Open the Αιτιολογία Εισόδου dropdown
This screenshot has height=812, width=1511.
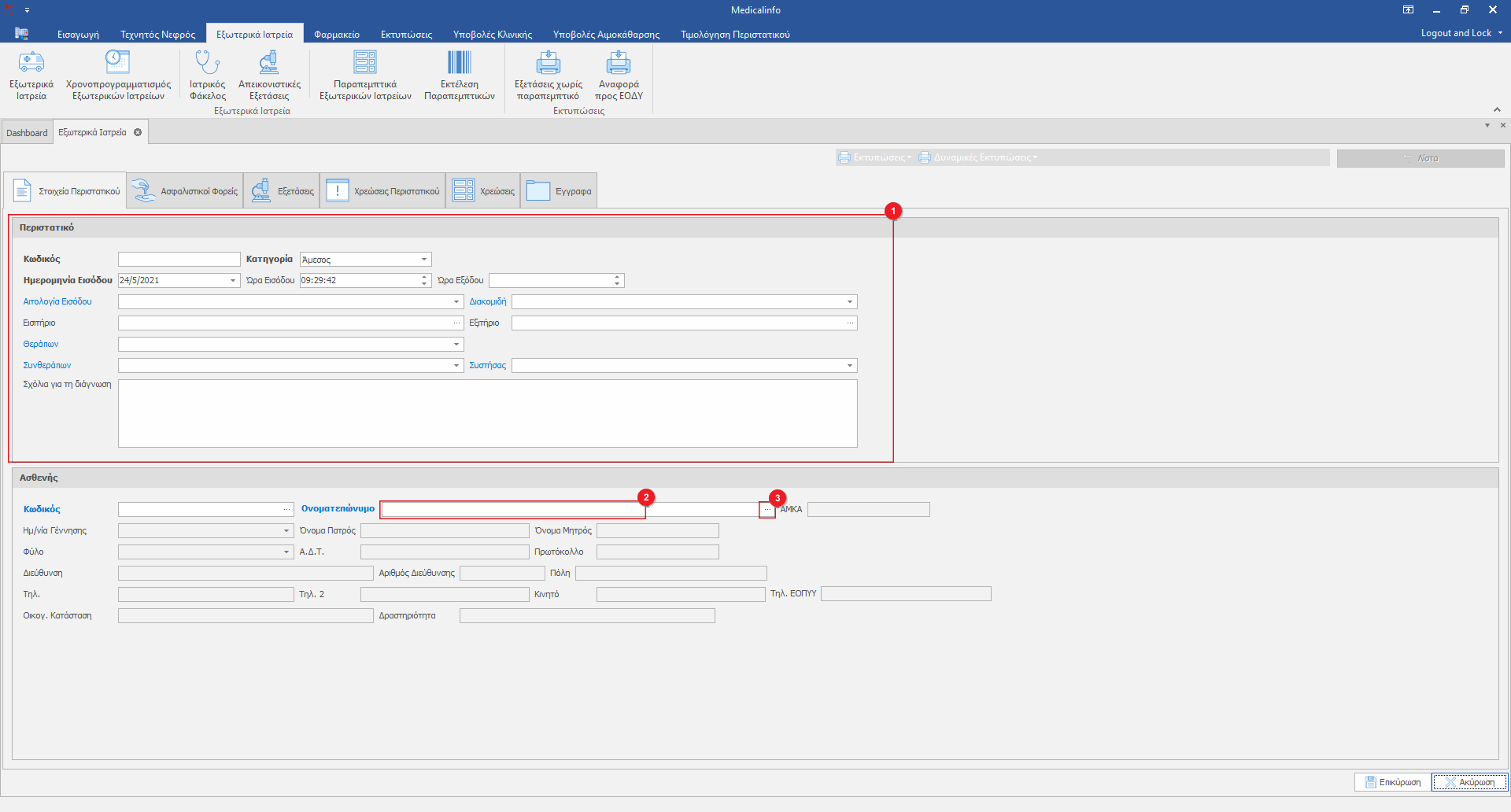[456, 302]
